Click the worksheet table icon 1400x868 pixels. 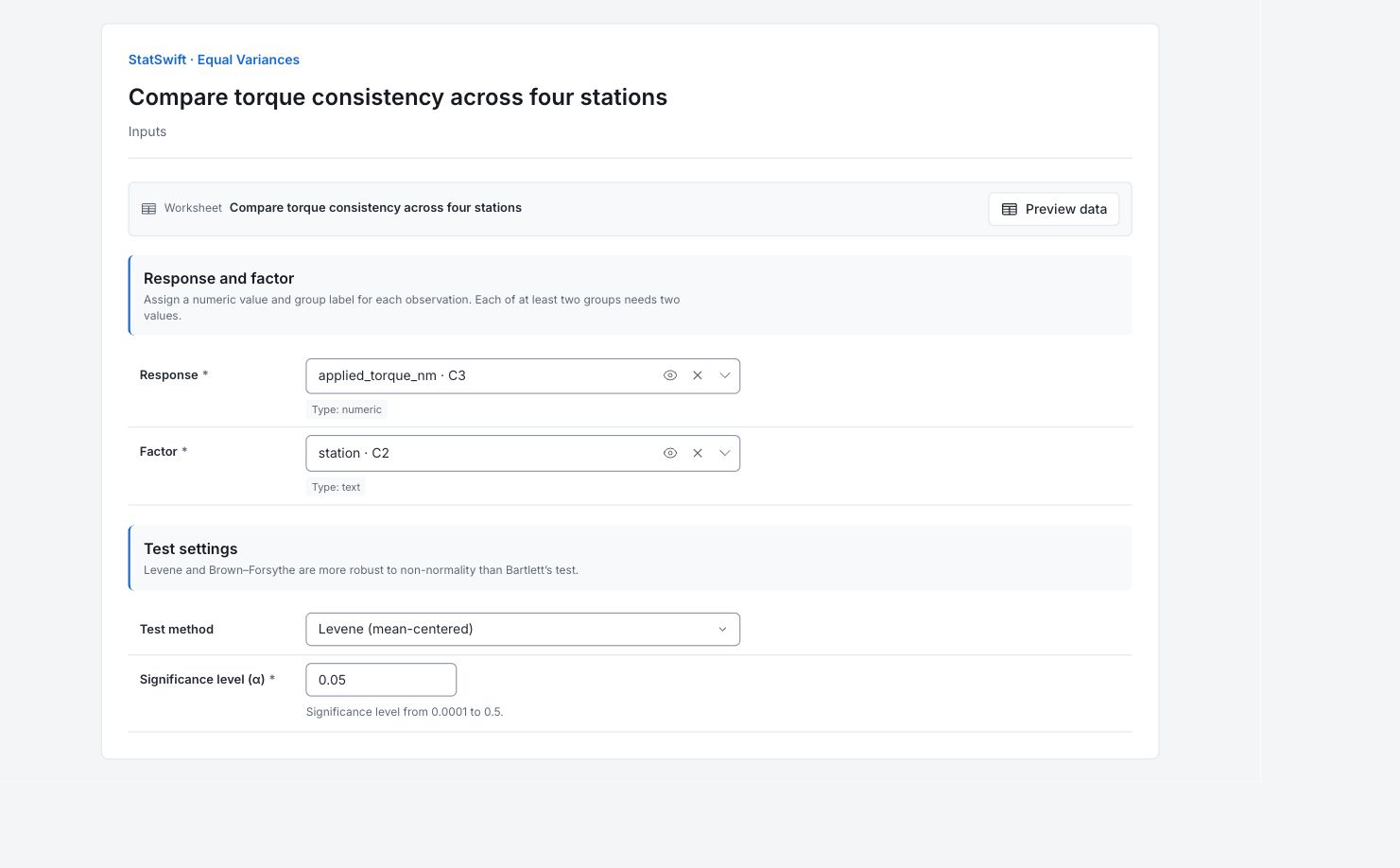148,209
